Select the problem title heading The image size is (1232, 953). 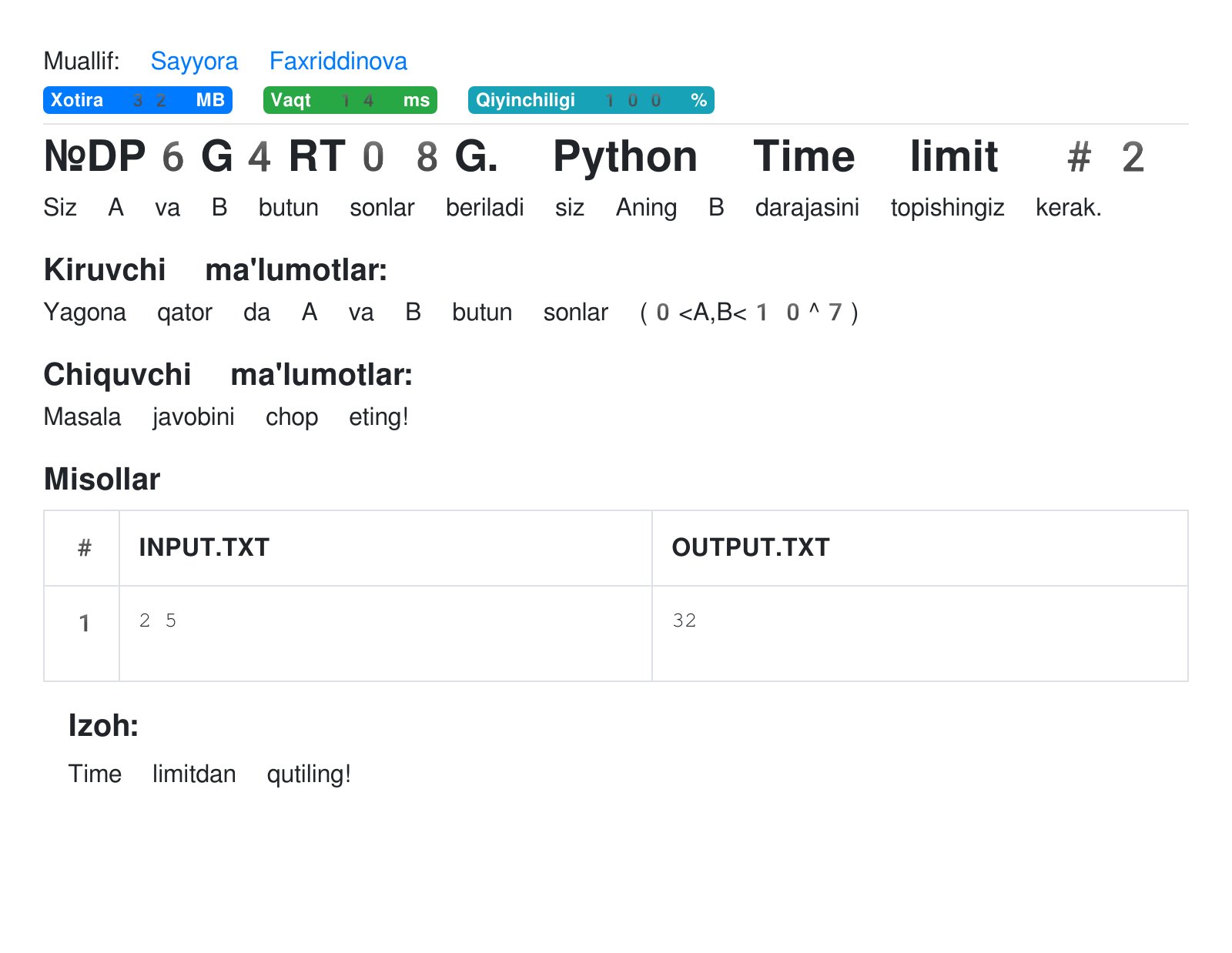click(x=594, y=156)
